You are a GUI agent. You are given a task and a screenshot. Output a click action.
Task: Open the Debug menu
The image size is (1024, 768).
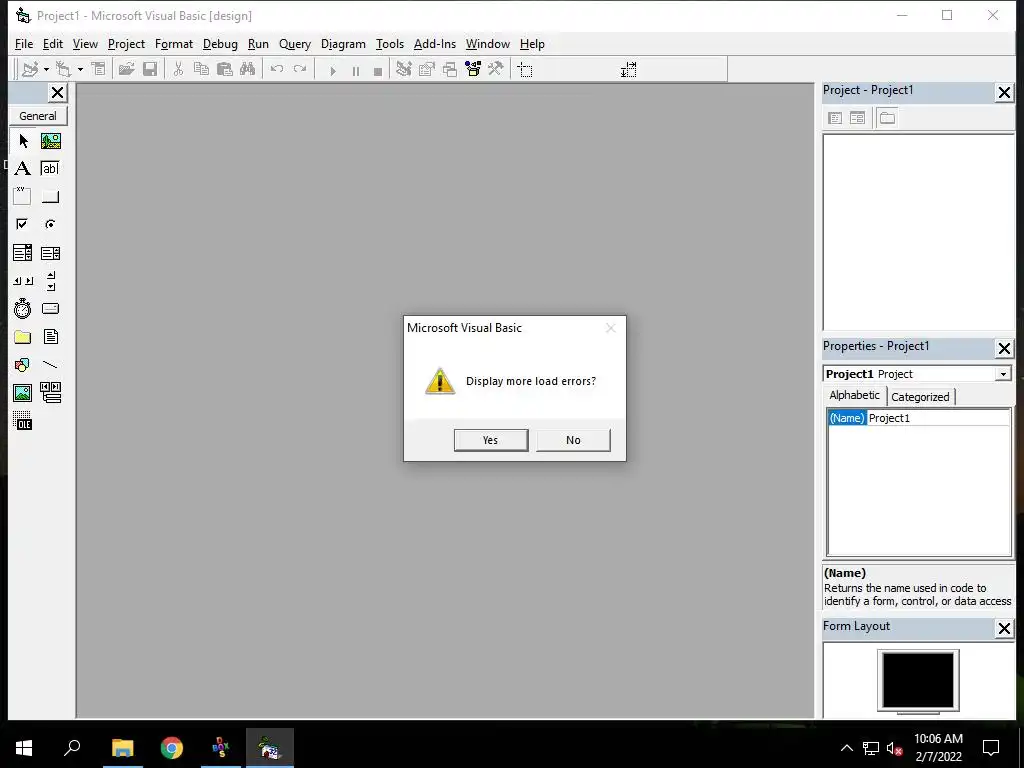coord(220,44)
